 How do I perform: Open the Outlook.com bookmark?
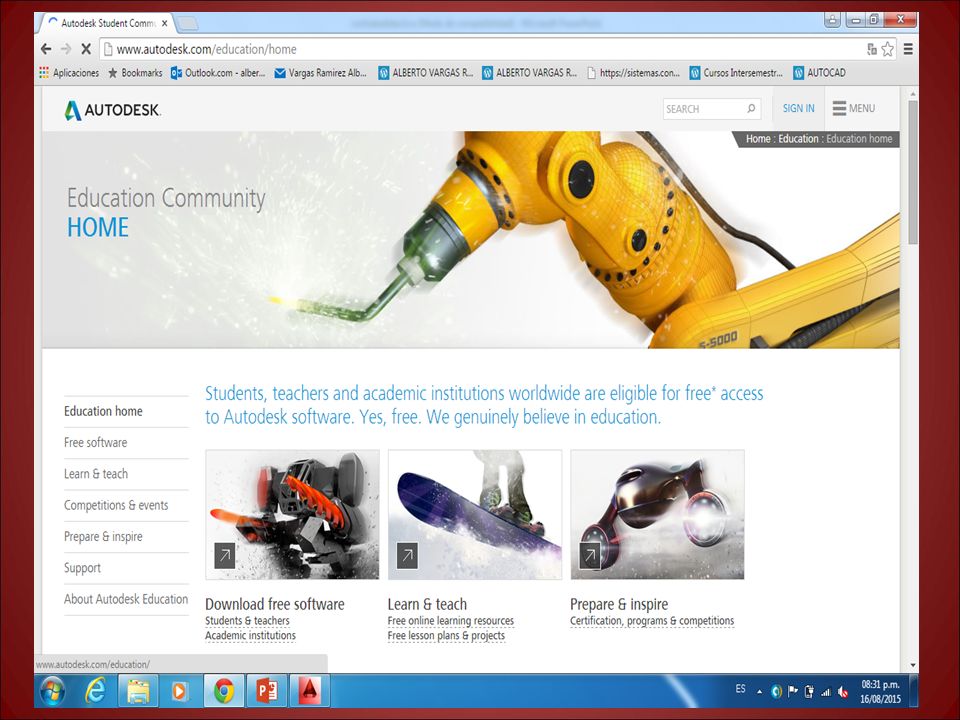[x=218, y=73]
